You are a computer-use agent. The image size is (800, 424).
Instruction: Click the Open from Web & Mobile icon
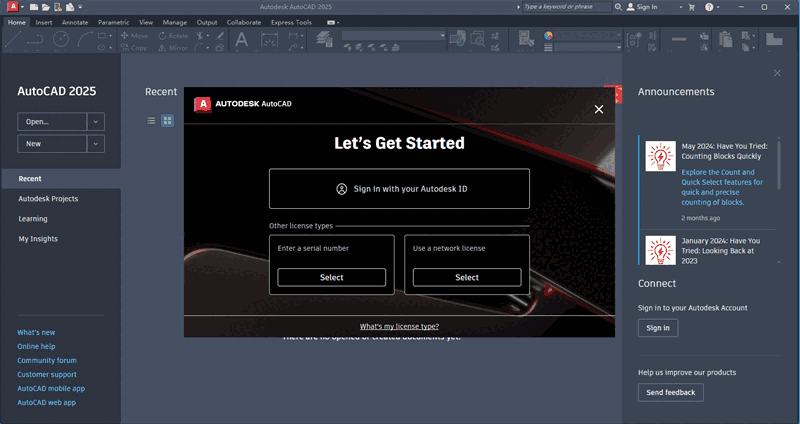(58, 7)
